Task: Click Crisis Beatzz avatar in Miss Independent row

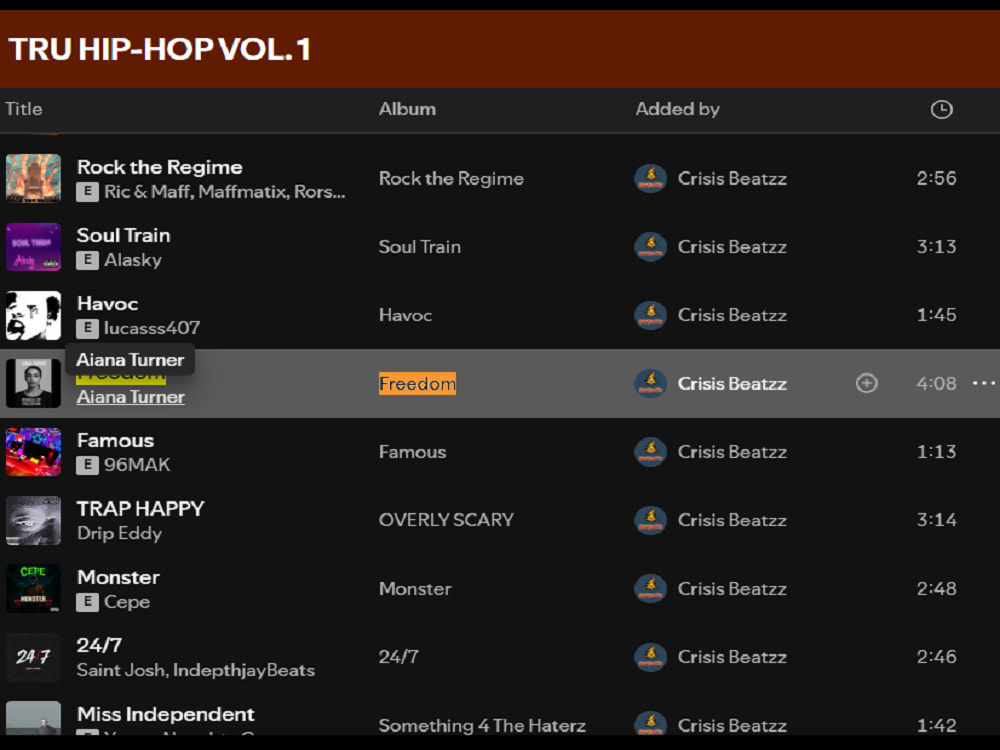Action: tap(651, 724)
